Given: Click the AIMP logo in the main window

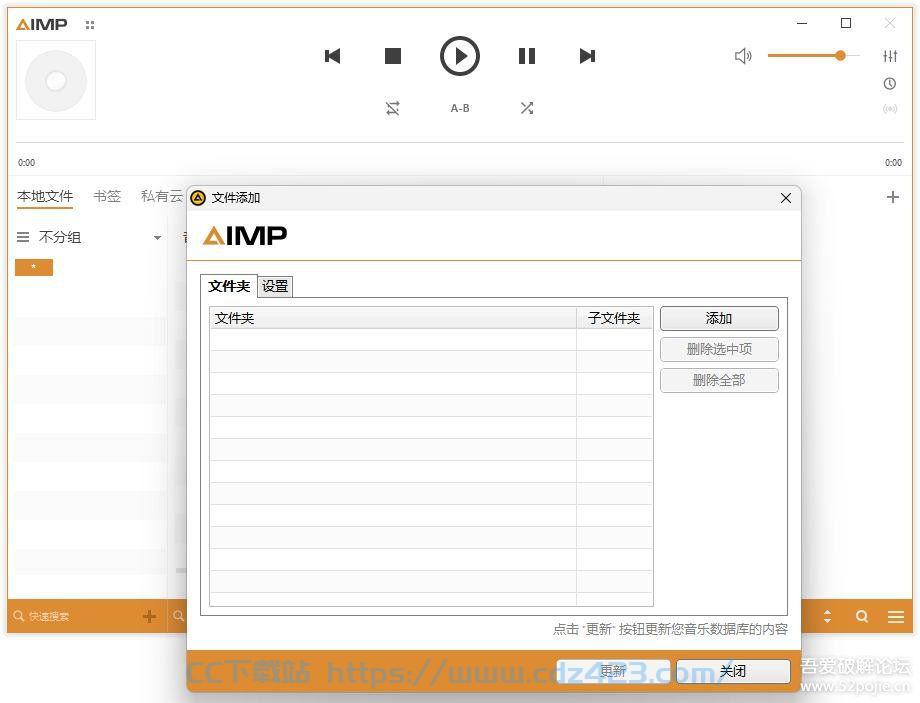Looking at the screenshot, I should 42,25.
